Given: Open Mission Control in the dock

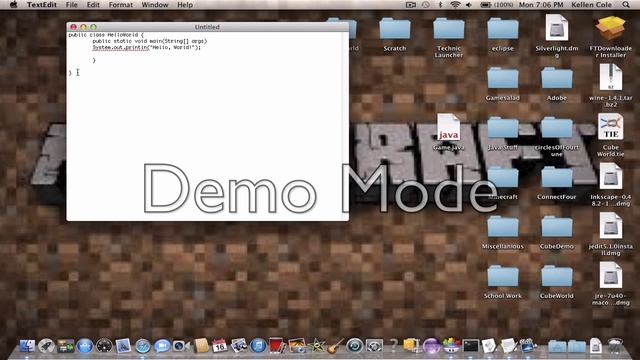Looking at the screenshot, I should pyautogui.click(x=65, y=346).
